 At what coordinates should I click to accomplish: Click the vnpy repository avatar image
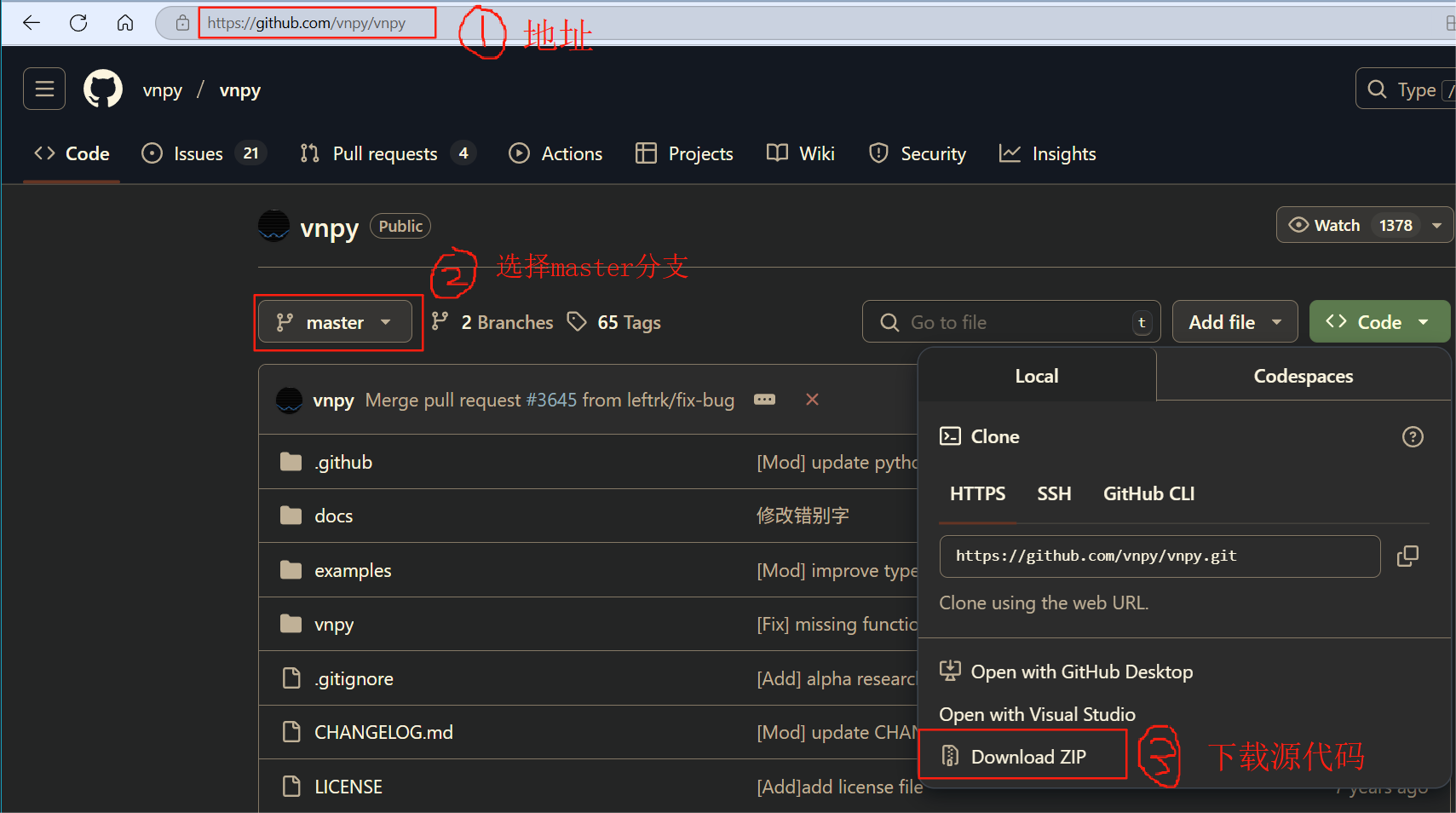click(x=274, y=226)
